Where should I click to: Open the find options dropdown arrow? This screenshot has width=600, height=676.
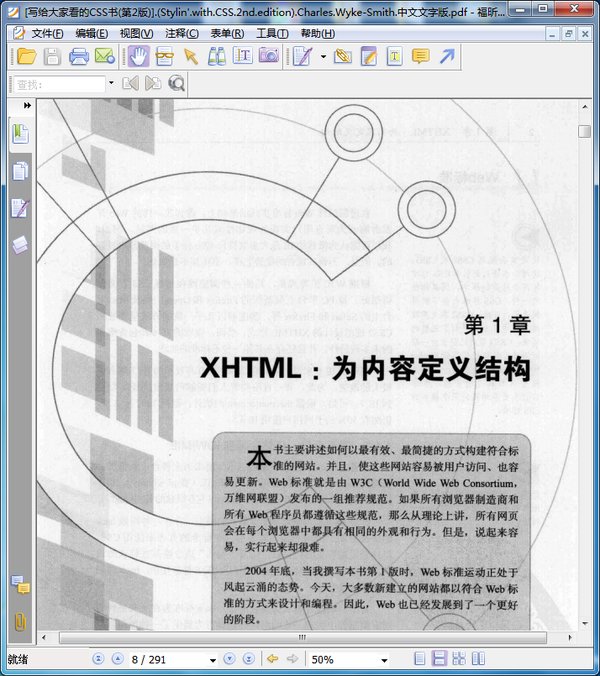point(111,83)
